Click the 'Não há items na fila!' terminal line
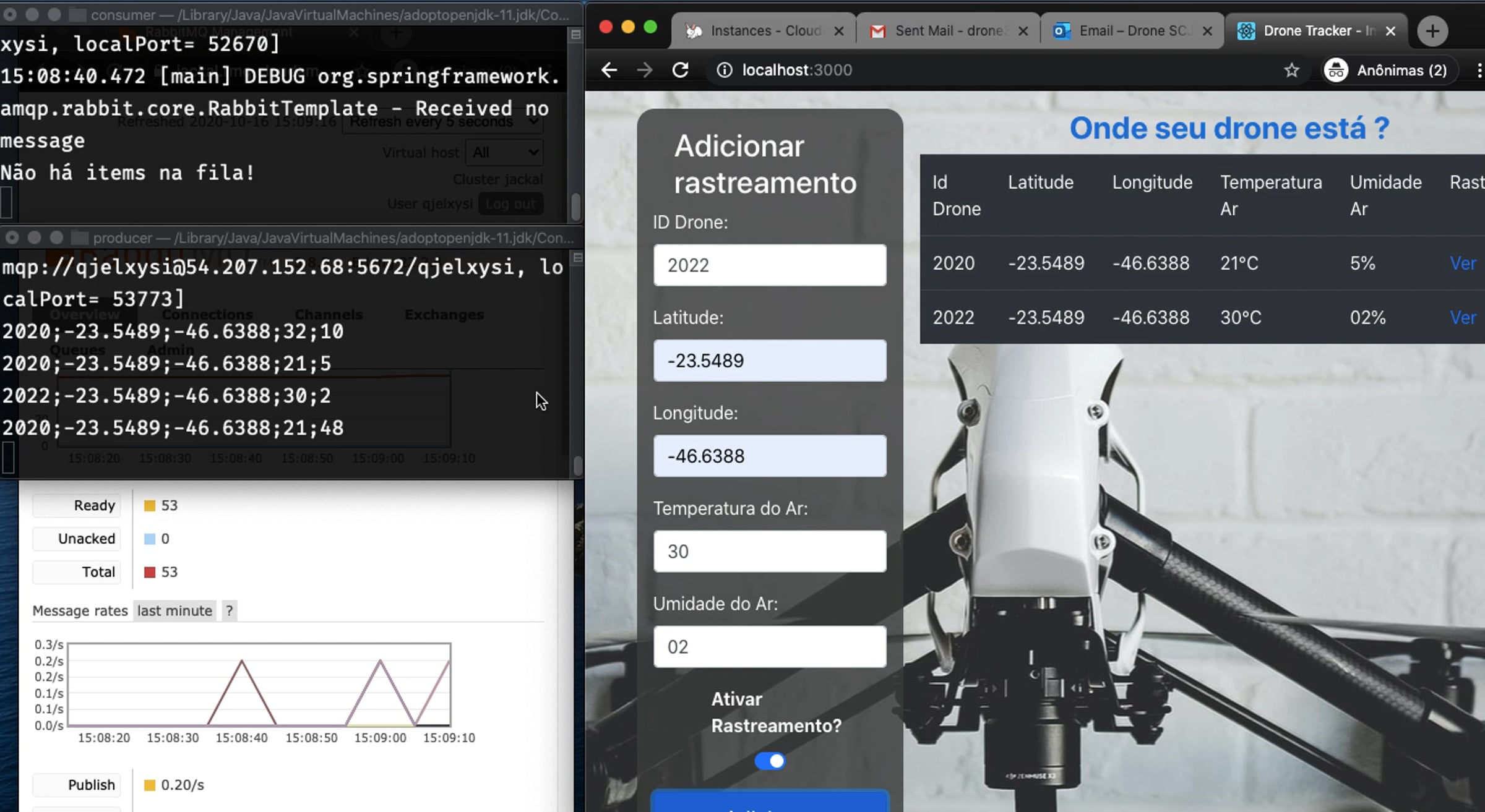Image resolution: width=1485 pixels, height=812 pixels. click(127, 173)
